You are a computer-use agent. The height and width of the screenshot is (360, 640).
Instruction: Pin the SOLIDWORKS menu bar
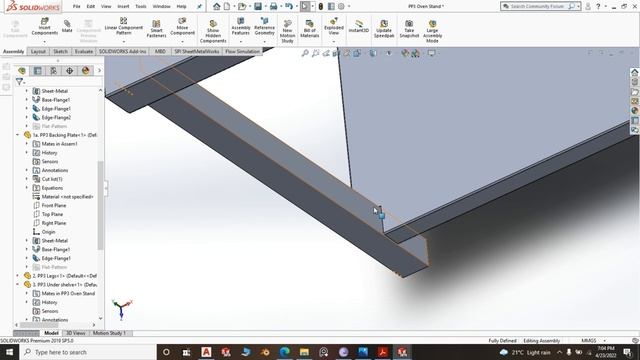(x=199, y=7)
